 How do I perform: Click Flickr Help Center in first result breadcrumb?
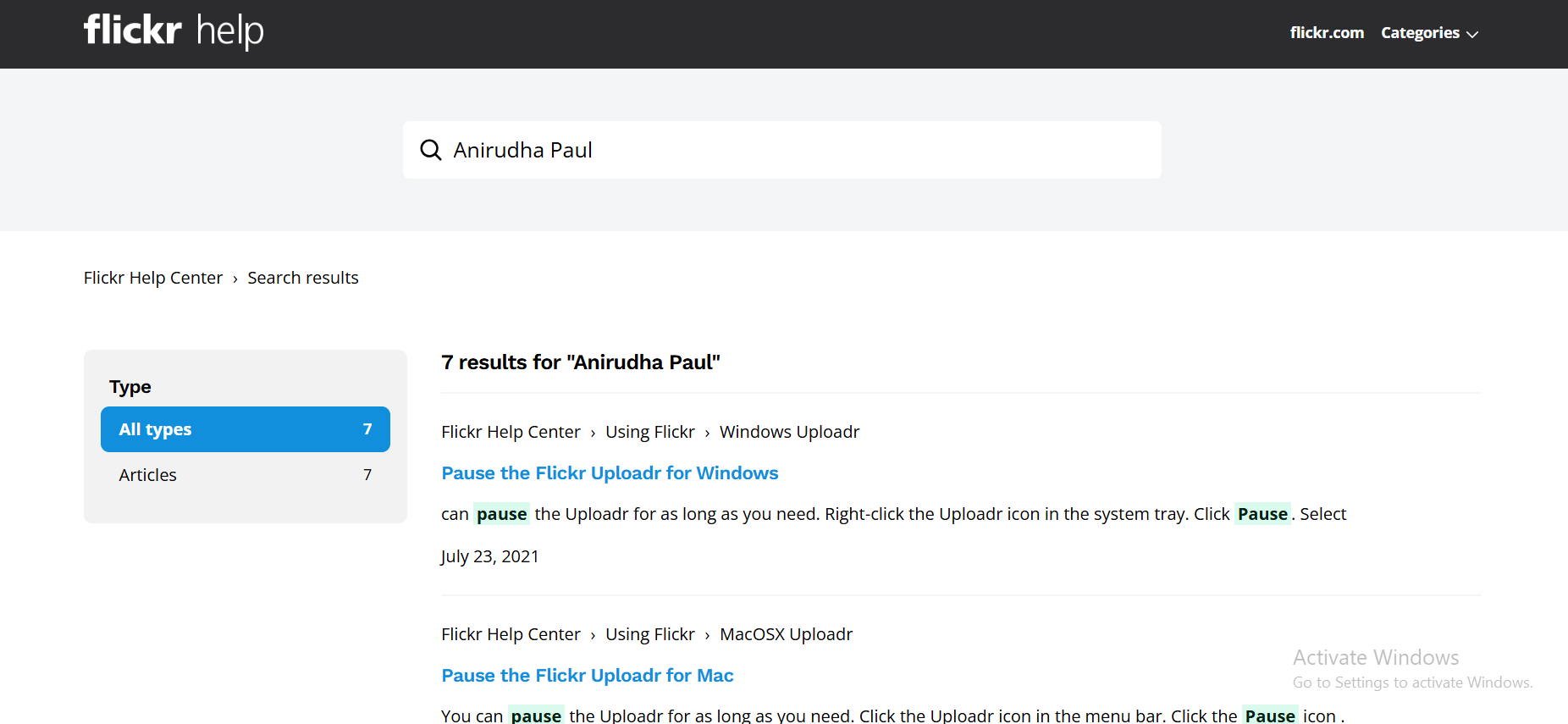[x=511, y=432]
